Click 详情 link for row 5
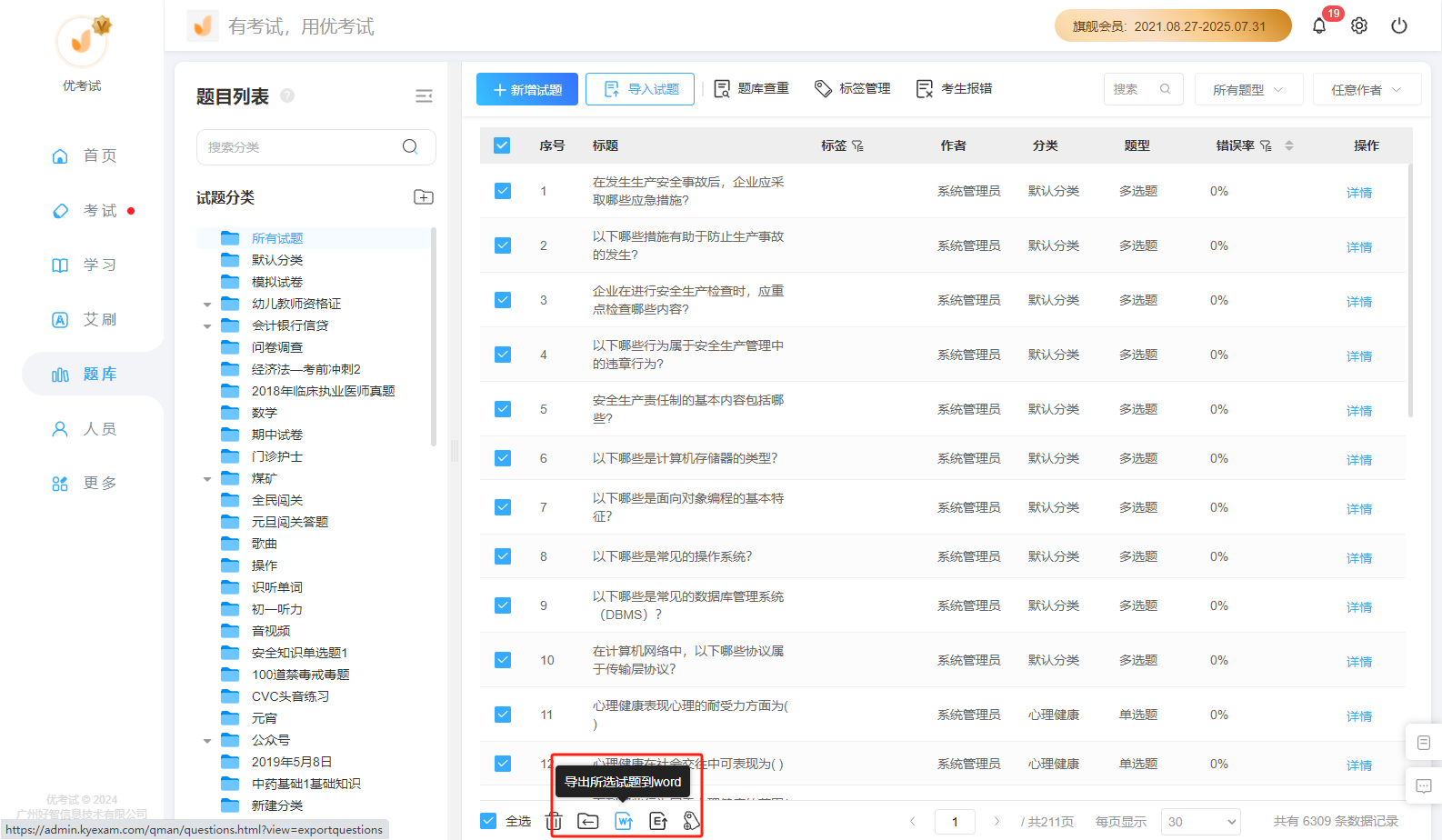Image resolution: width=1442 pixels, height=840 pixels. click(x=1359, y=411)
